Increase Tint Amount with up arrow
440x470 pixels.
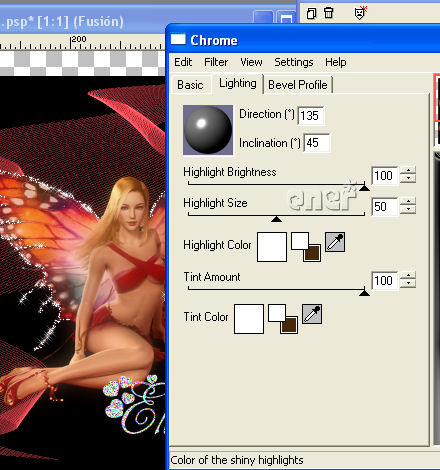pos(408,275)
